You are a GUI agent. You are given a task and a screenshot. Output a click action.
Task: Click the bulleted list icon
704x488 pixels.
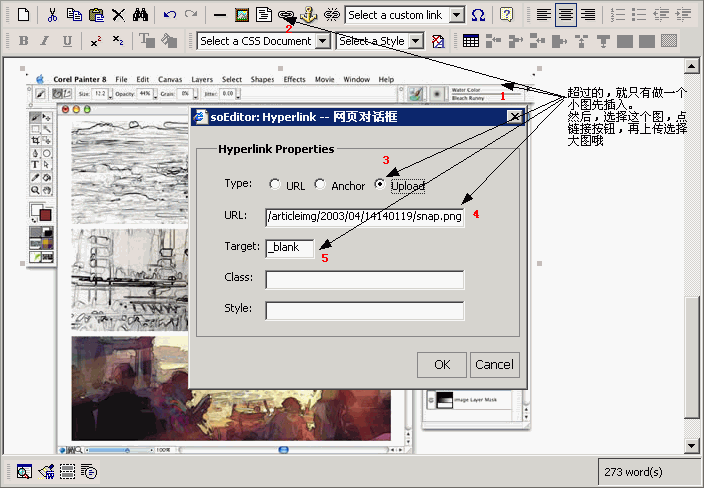point(639,15)
